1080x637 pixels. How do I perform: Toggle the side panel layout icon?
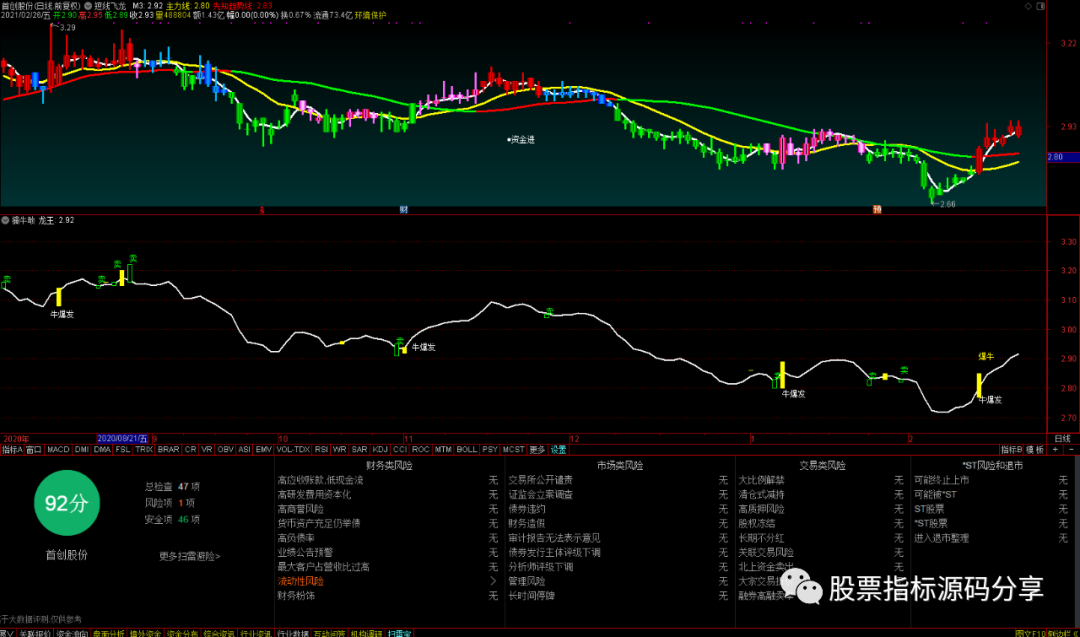point(1041,6)
